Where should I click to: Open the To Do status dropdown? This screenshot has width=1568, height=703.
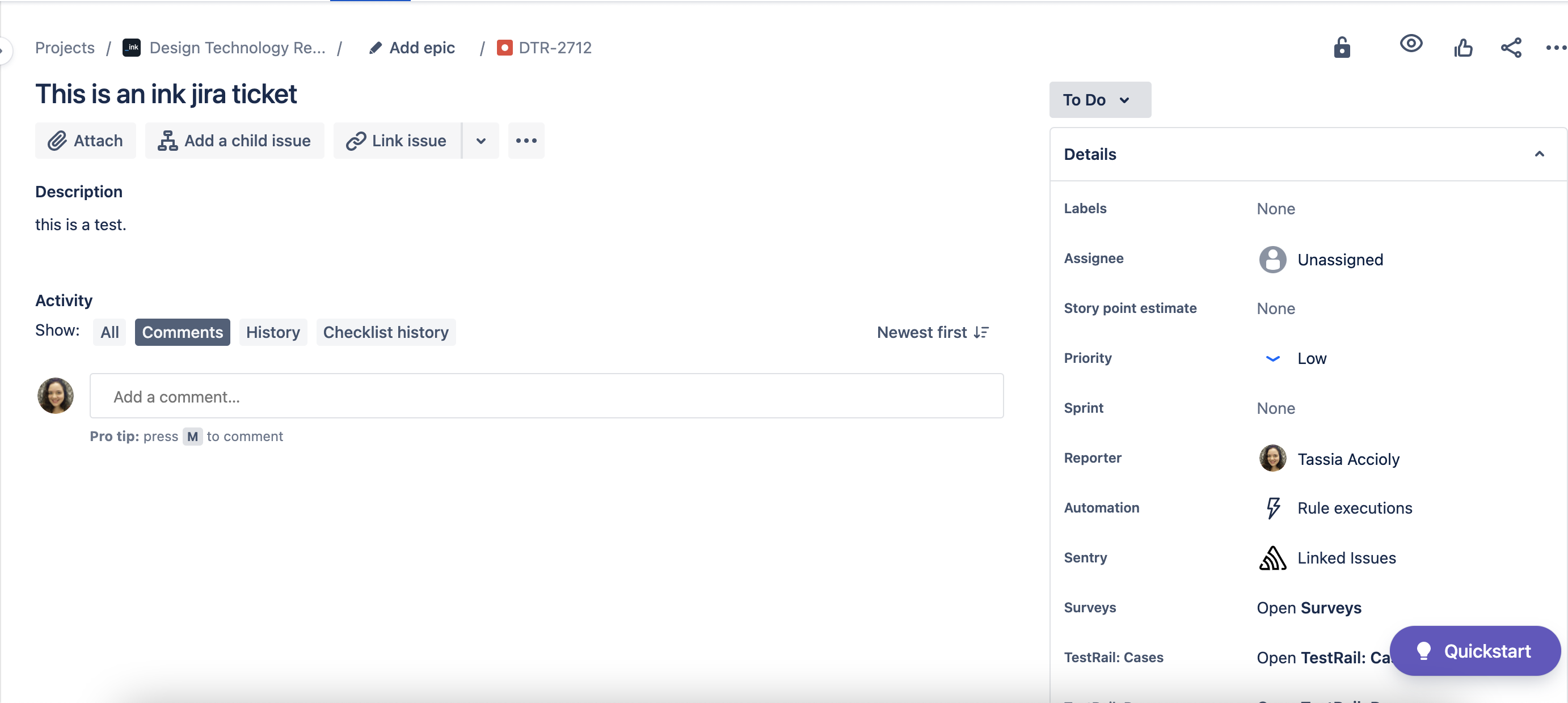[1099, 100]
